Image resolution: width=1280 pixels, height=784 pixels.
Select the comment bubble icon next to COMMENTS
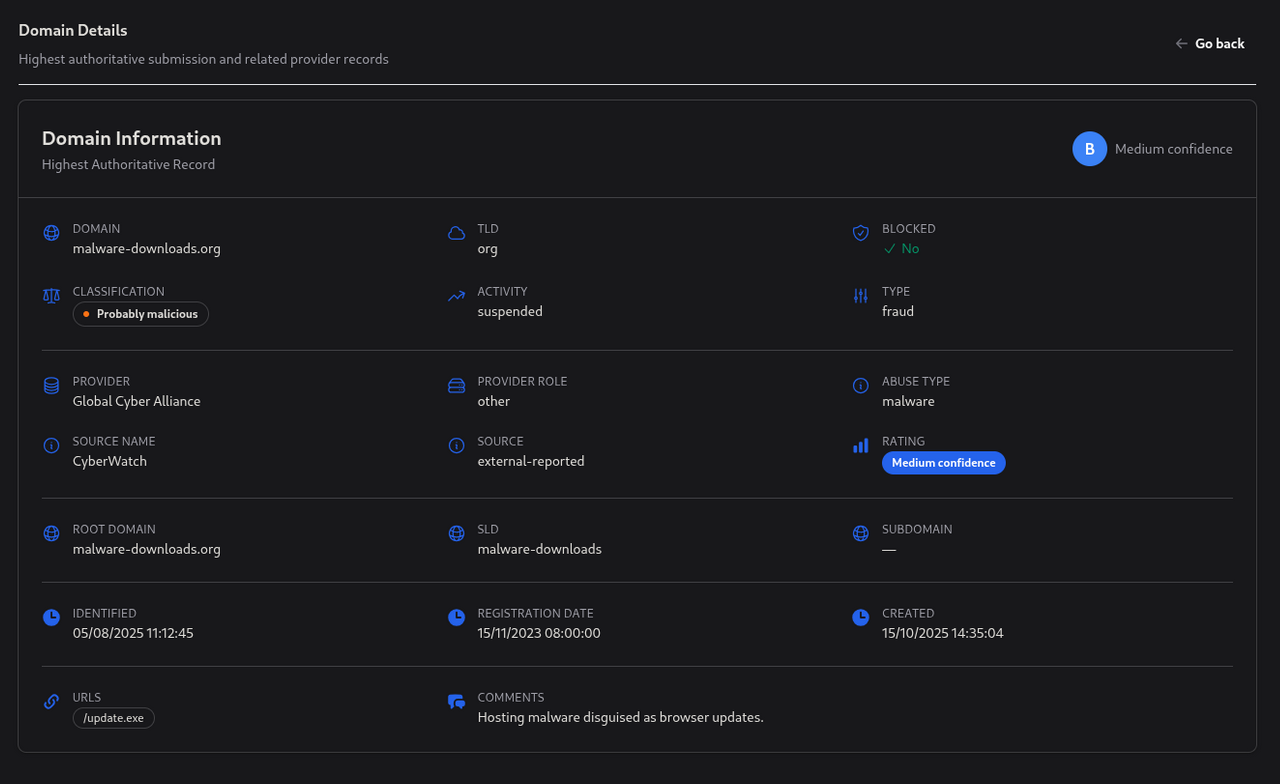456,701
